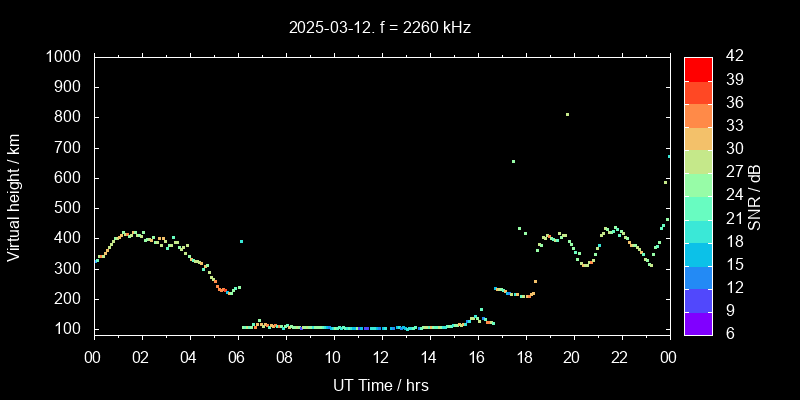The width and height of the screenshot is (800, 400).
Task: Pick the colorbar segment between 27 and 24
Action: click(698, 184)
